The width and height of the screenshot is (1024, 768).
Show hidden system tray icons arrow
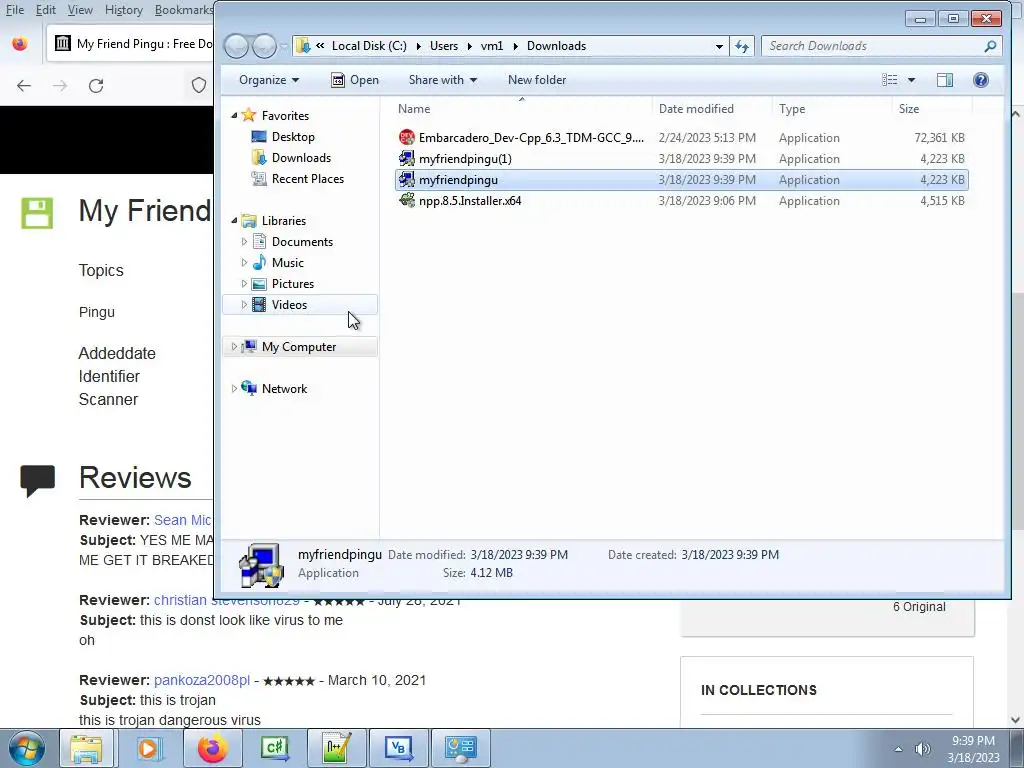(x=898, y=749)
